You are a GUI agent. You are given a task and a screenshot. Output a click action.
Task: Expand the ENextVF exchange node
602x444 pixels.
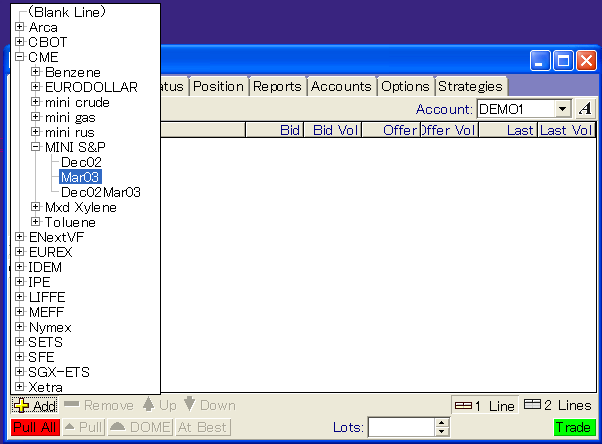click(x=20, y=237)
